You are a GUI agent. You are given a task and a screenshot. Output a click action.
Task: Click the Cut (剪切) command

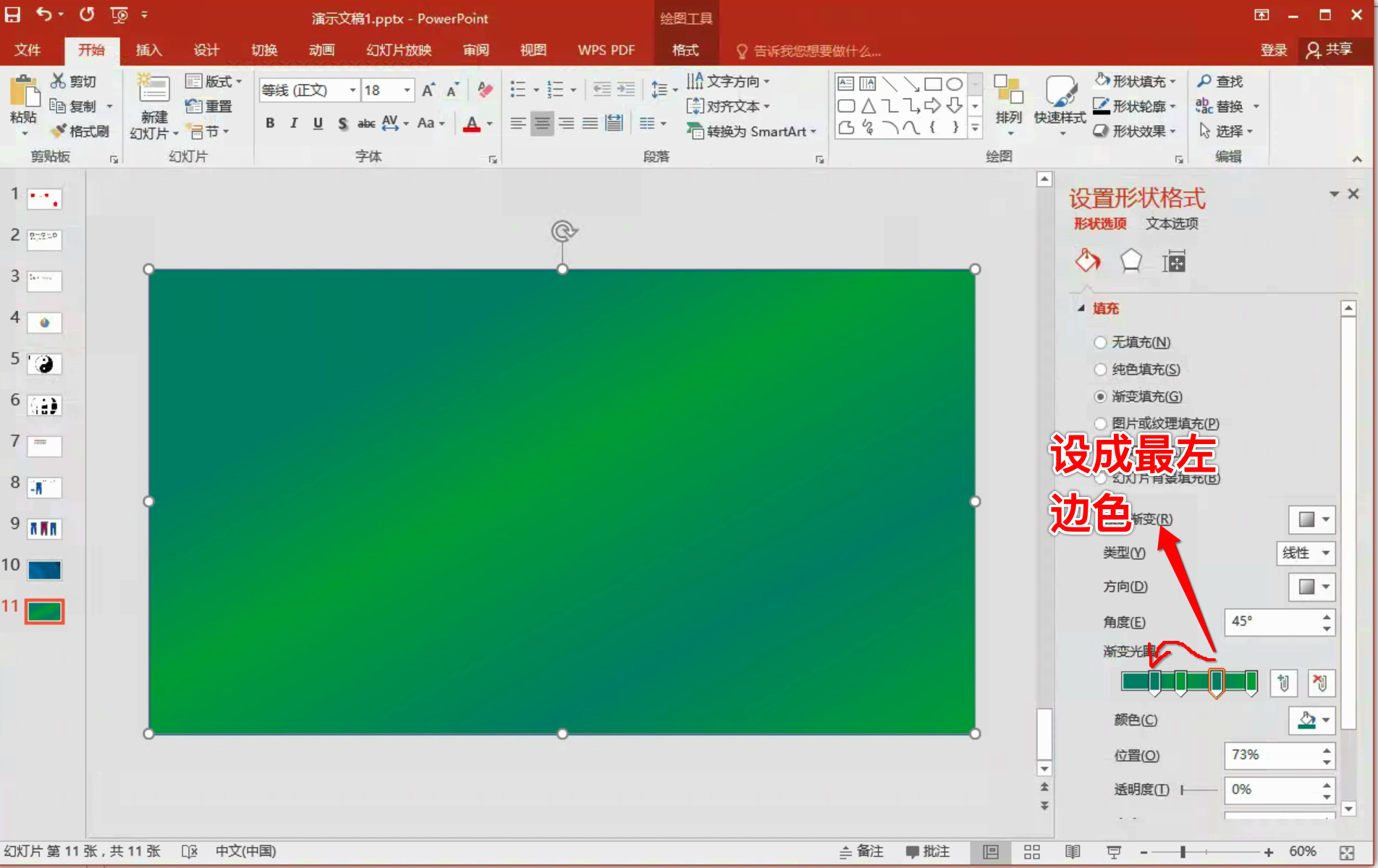73,81
